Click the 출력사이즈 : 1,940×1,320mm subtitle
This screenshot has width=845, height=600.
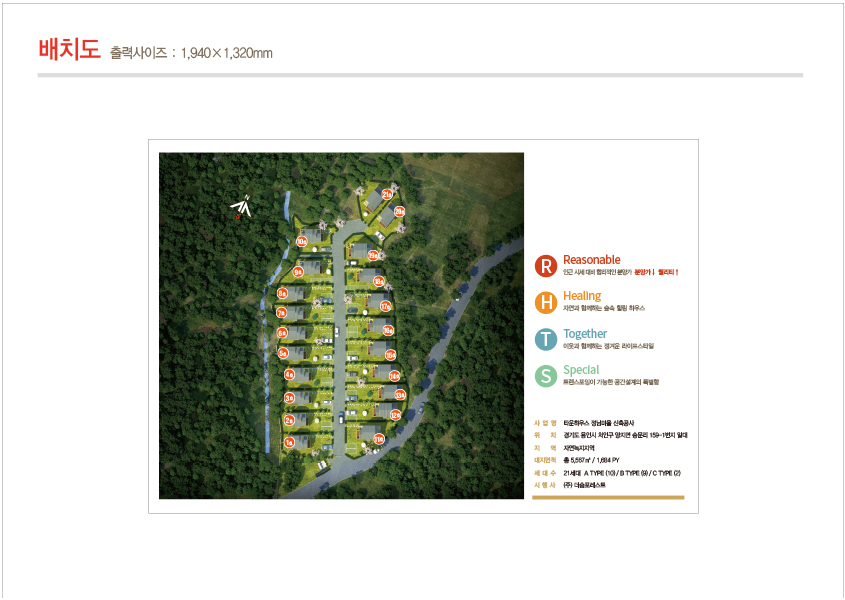[x=191, y=53]
